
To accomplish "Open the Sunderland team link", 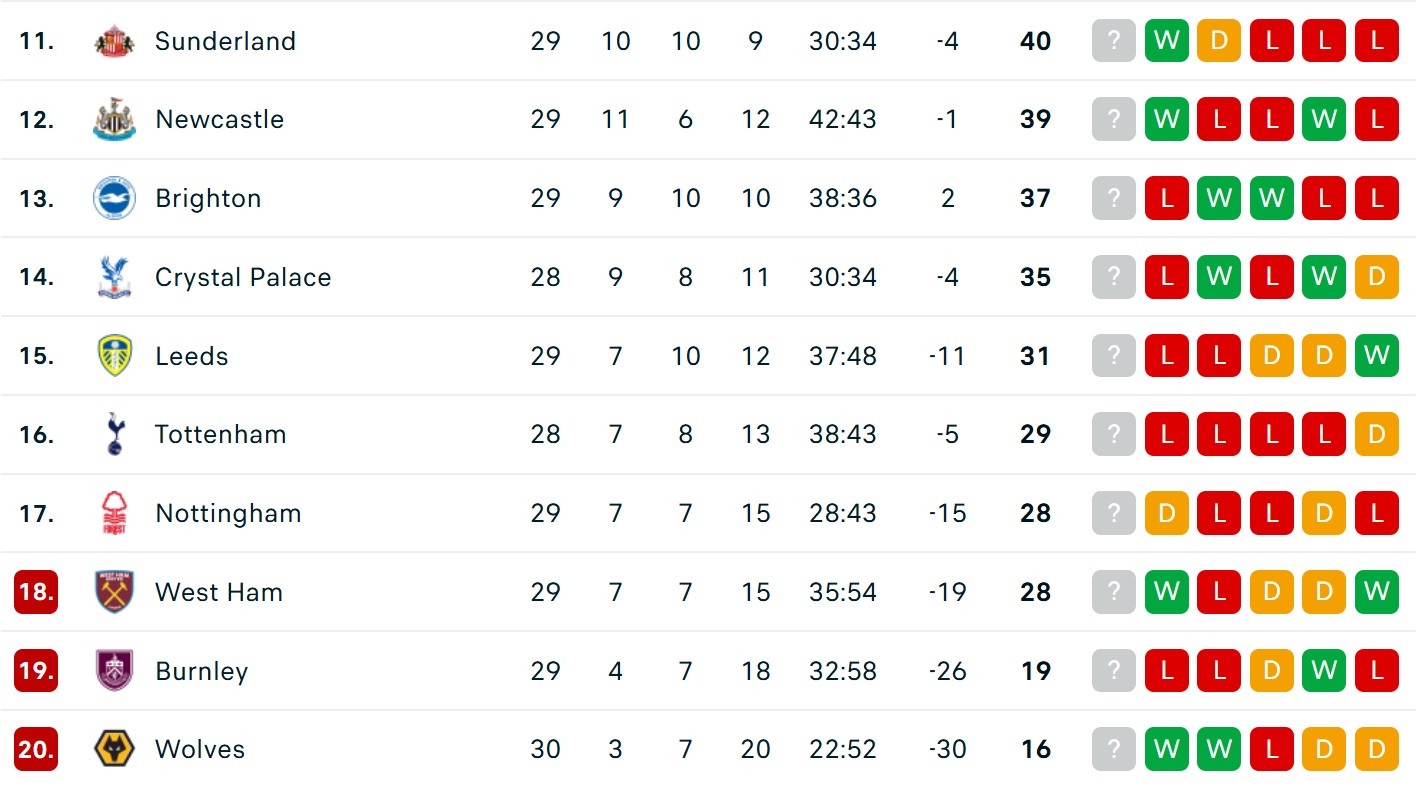I will click(225, 41).
